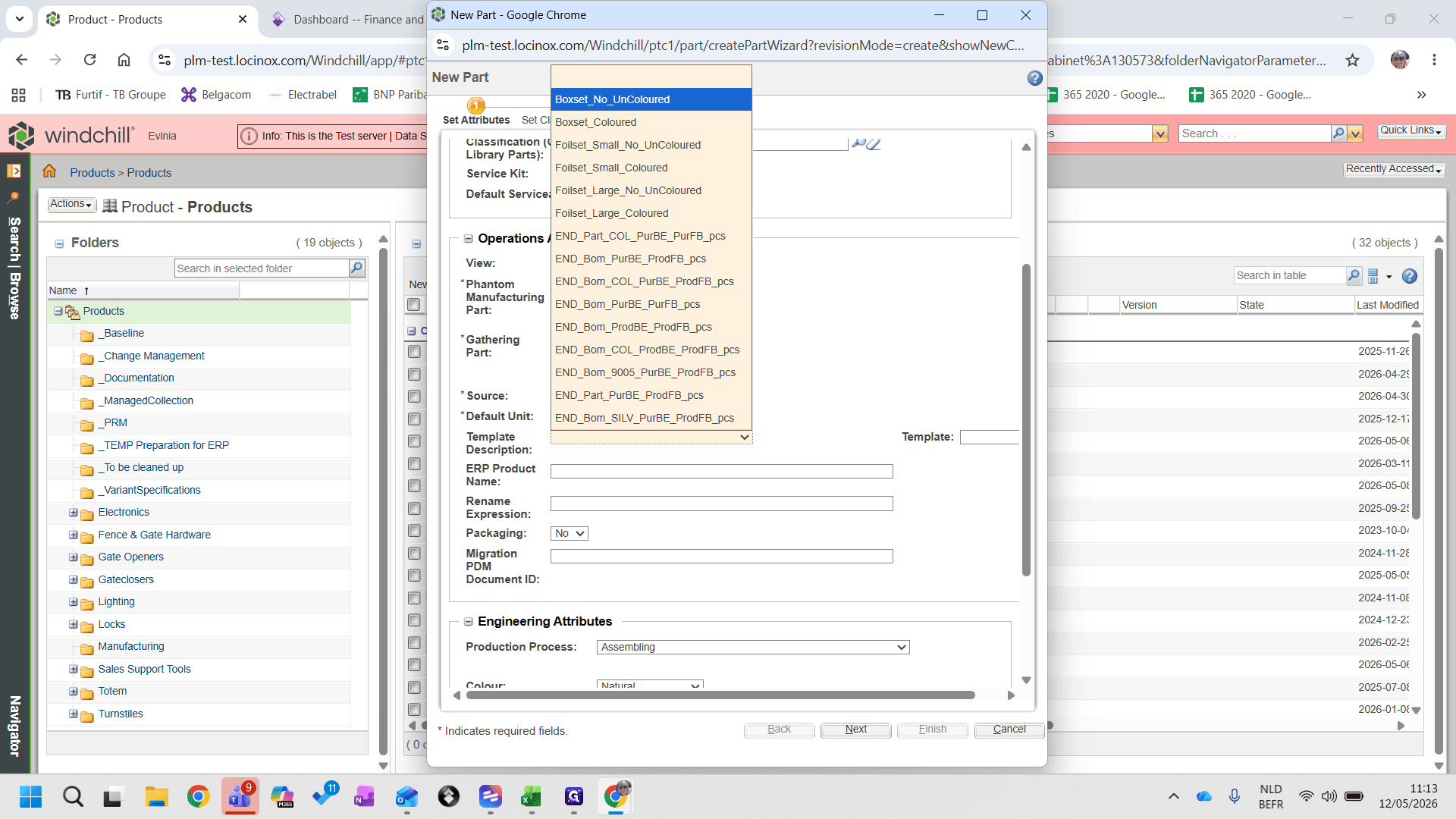Expand the Gate Openers folder
1456x819 pixels.
point(73,557)
